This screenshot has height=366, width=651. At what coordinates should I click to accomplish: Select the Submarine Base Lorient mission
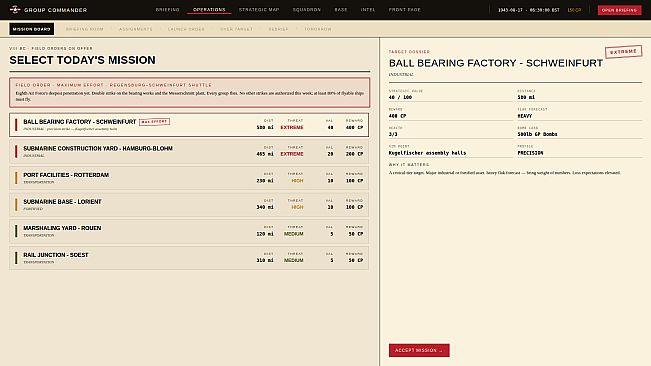(189, 205)
